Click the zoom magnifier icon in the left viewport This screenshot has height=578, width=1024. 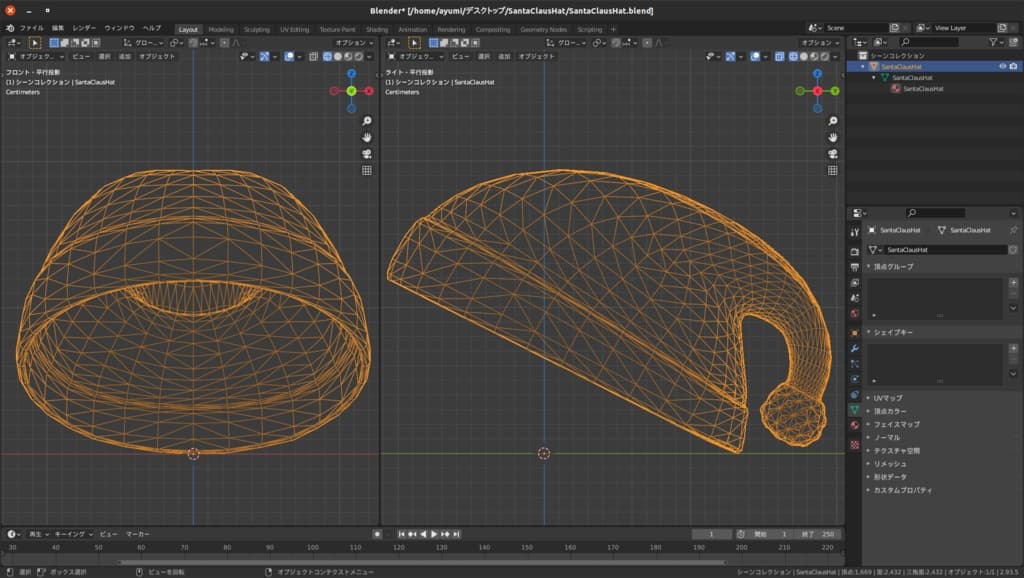point(367,120)
